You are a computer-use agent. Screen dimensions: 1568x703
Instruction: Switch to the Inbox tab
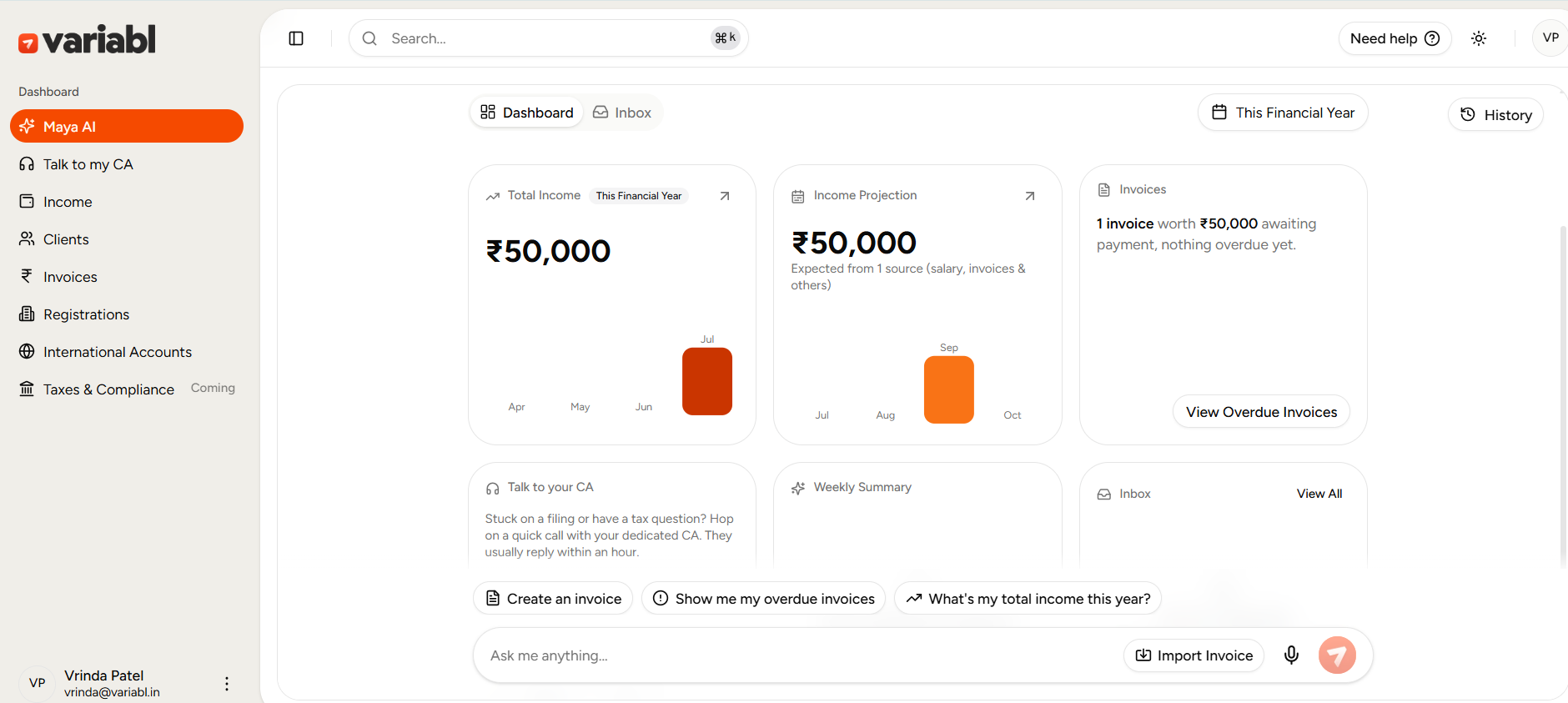point(622,113)
